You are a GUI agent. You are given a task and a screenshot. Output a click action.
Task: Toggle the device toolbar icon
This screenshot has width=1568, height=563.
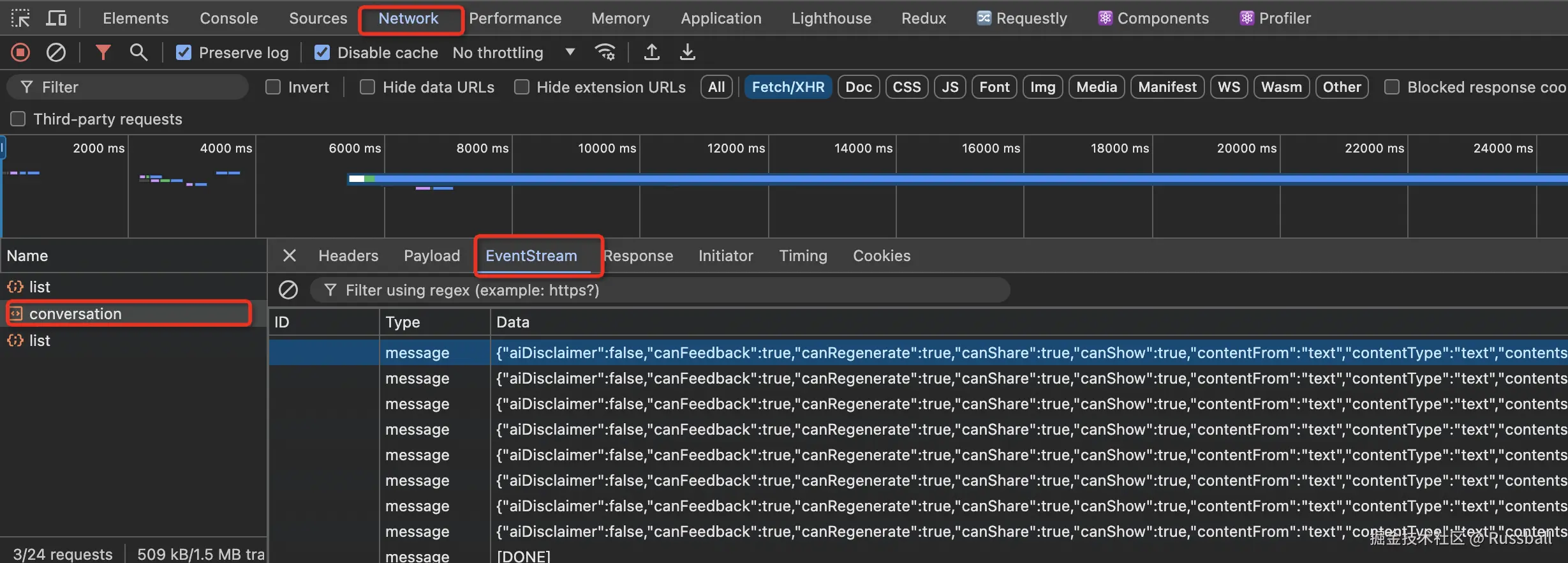click(56, 19)
